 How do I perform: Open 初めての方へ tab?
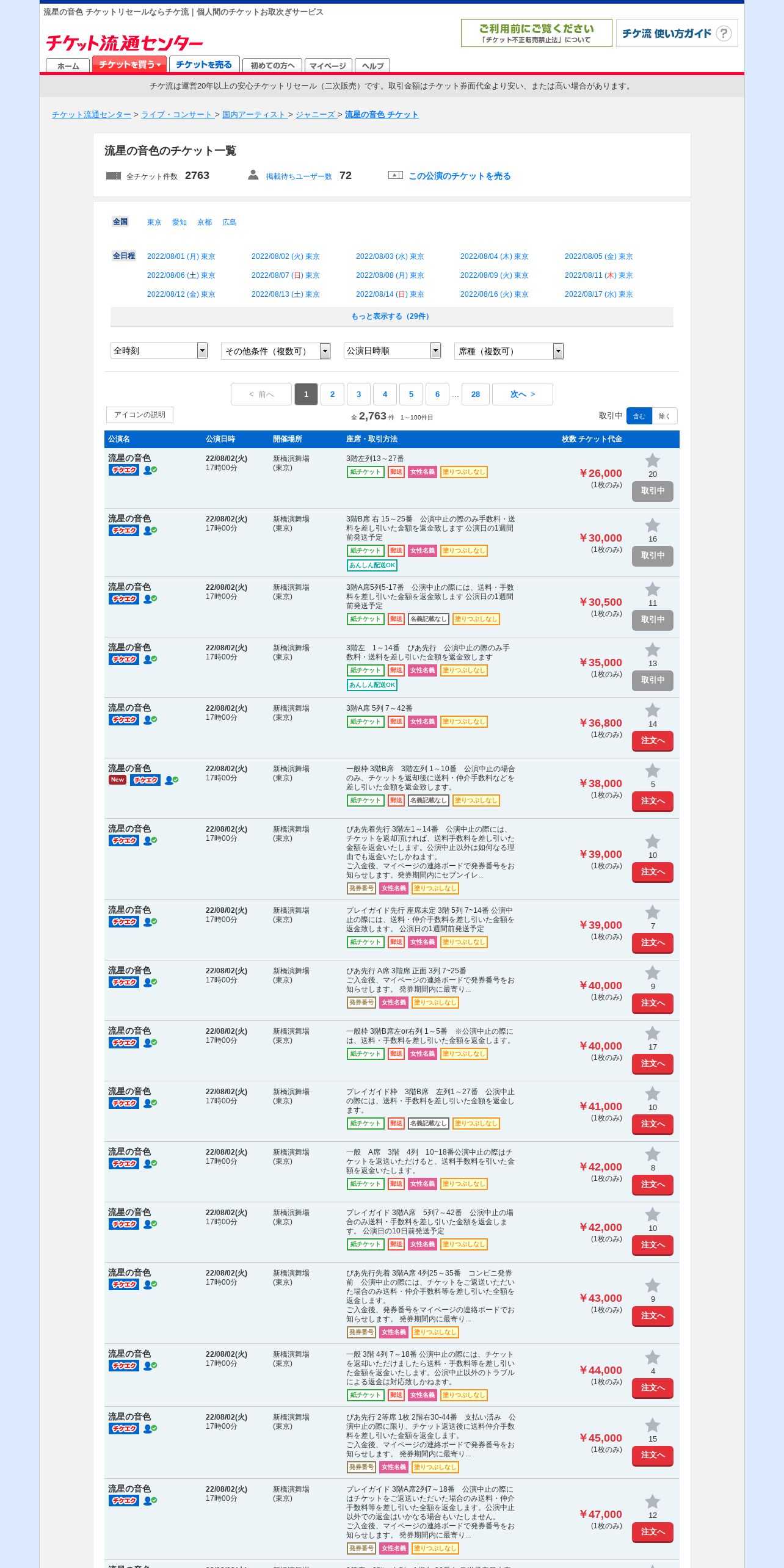(x=272, y=66)
